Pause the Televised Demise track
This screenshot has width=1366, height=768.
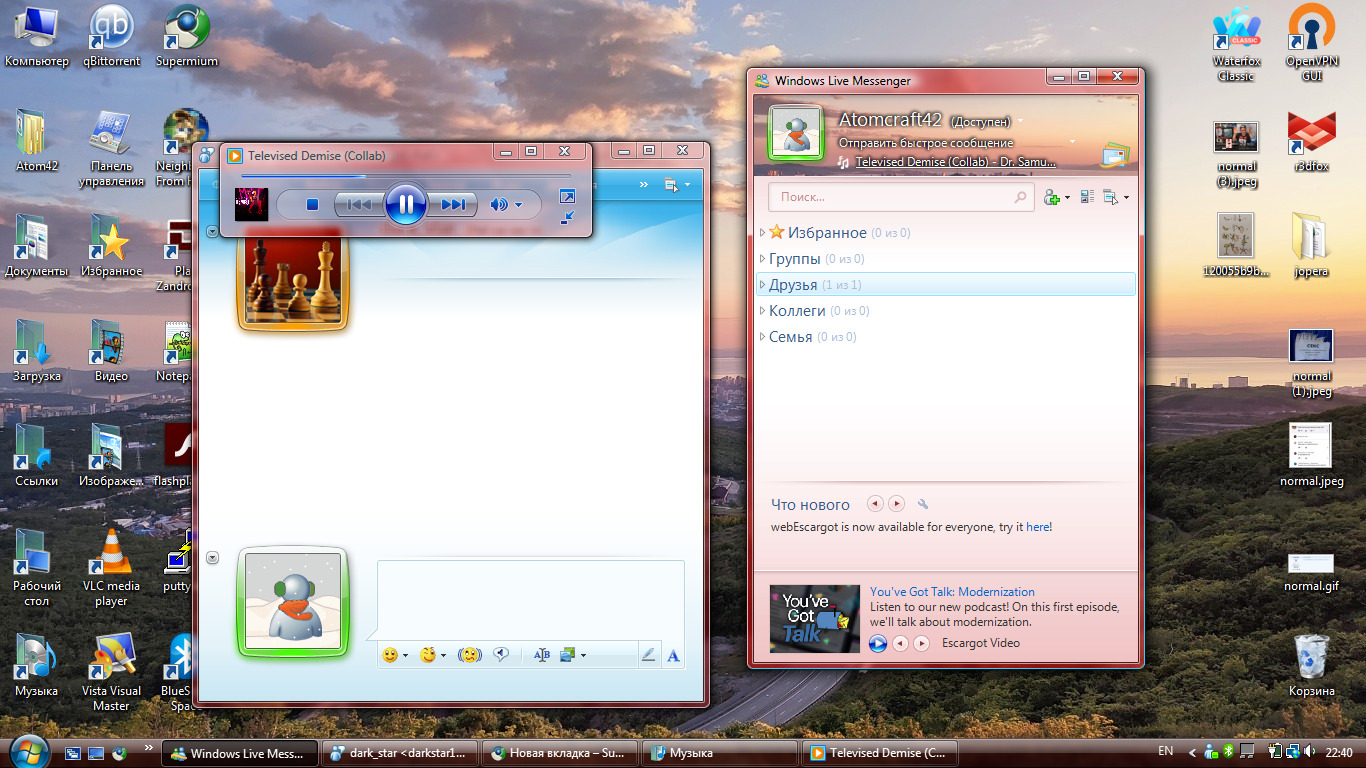405,205
